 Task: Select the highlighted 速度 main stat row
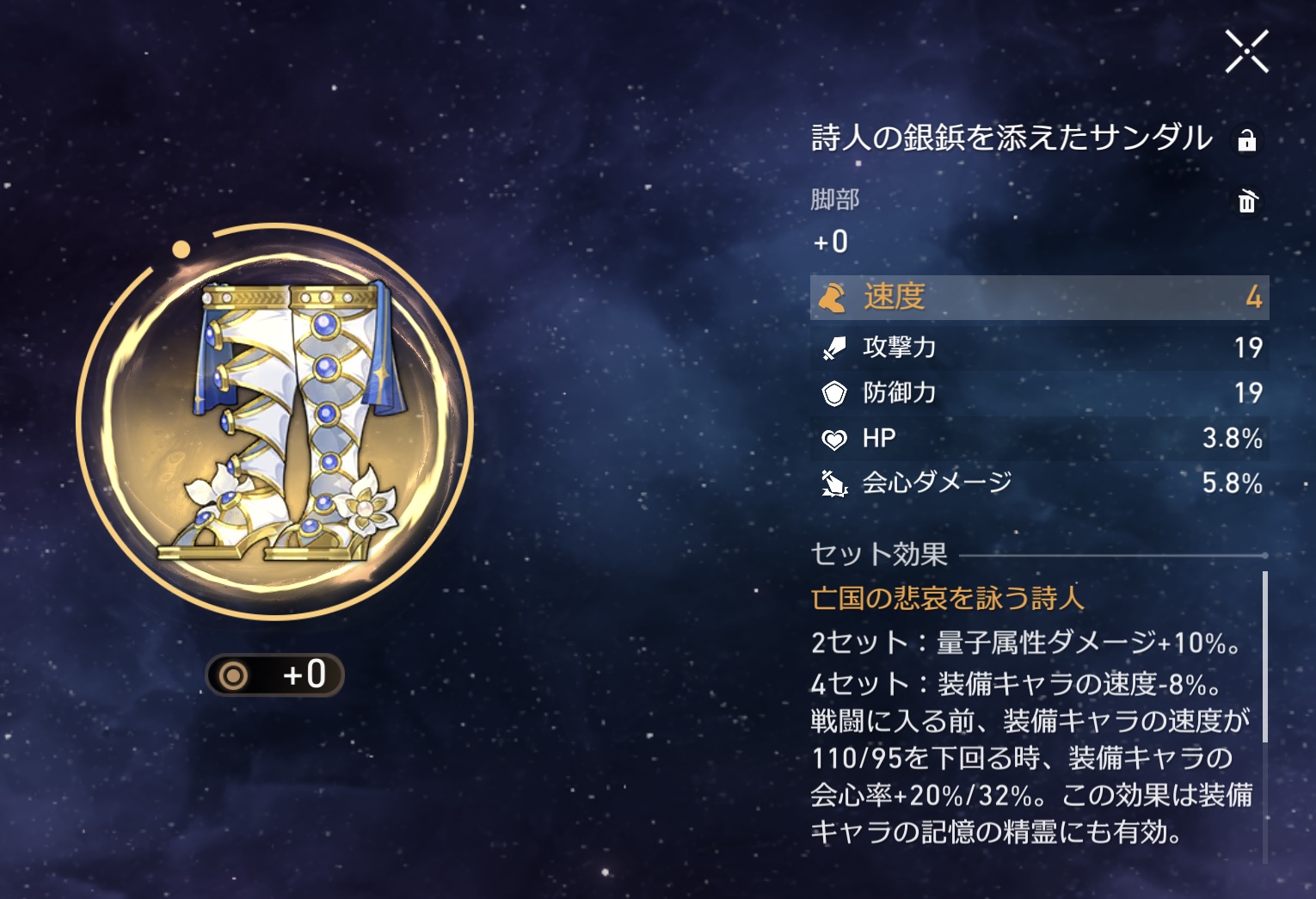(1039, 298)
